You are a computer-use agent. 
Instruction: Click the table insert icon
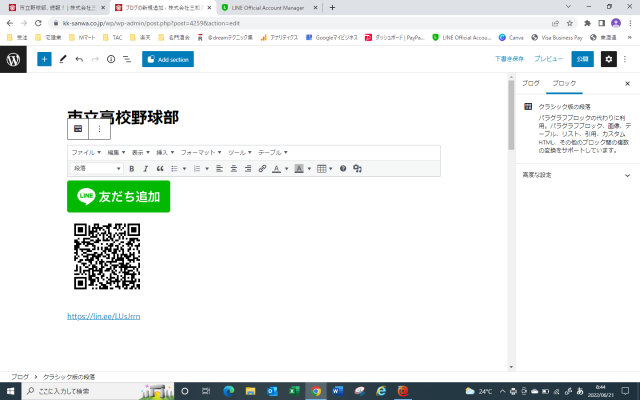[x=322, y=169]
